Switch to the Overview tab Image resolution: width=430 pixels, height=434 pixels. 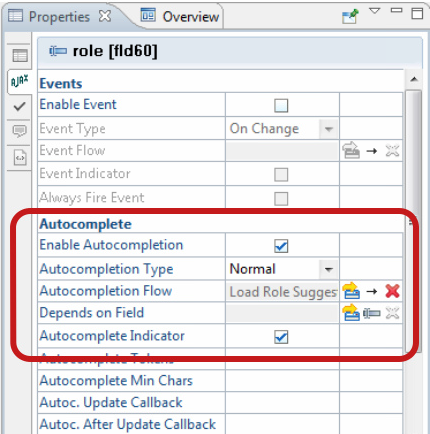[180, 16]
